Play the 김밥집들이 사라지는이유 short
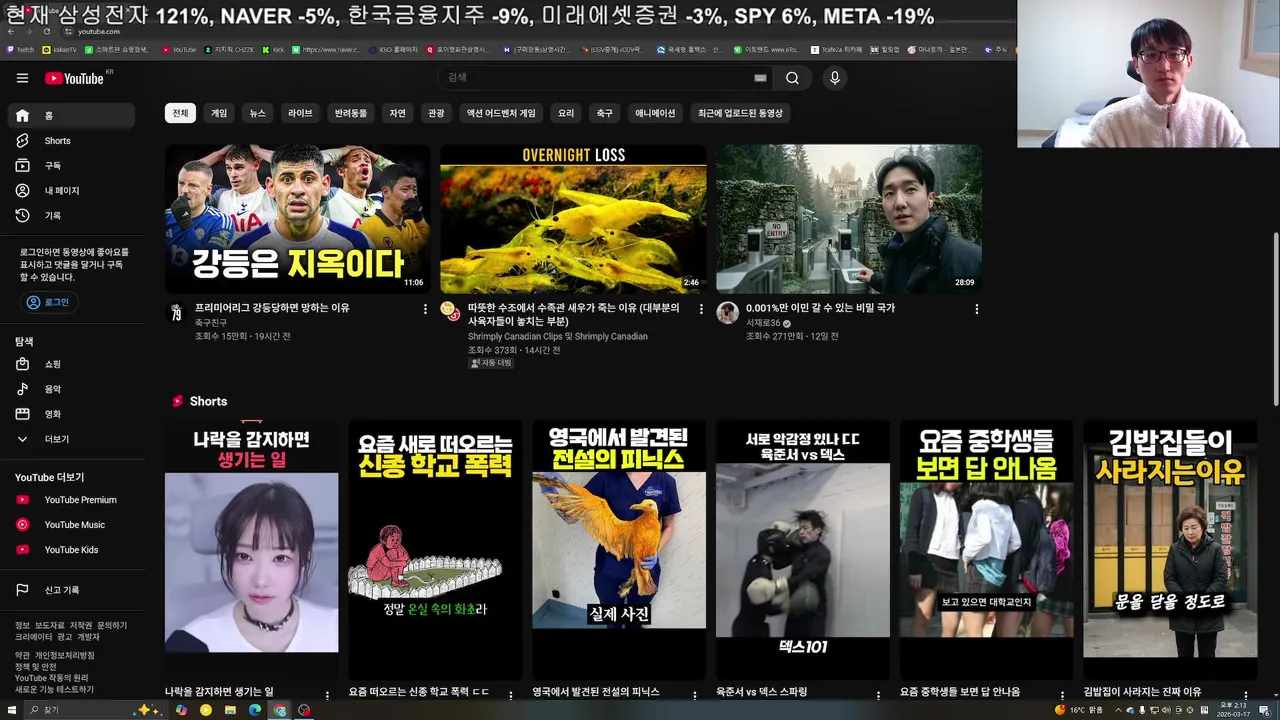1280x720 pixels. [x=1170, y=549]
